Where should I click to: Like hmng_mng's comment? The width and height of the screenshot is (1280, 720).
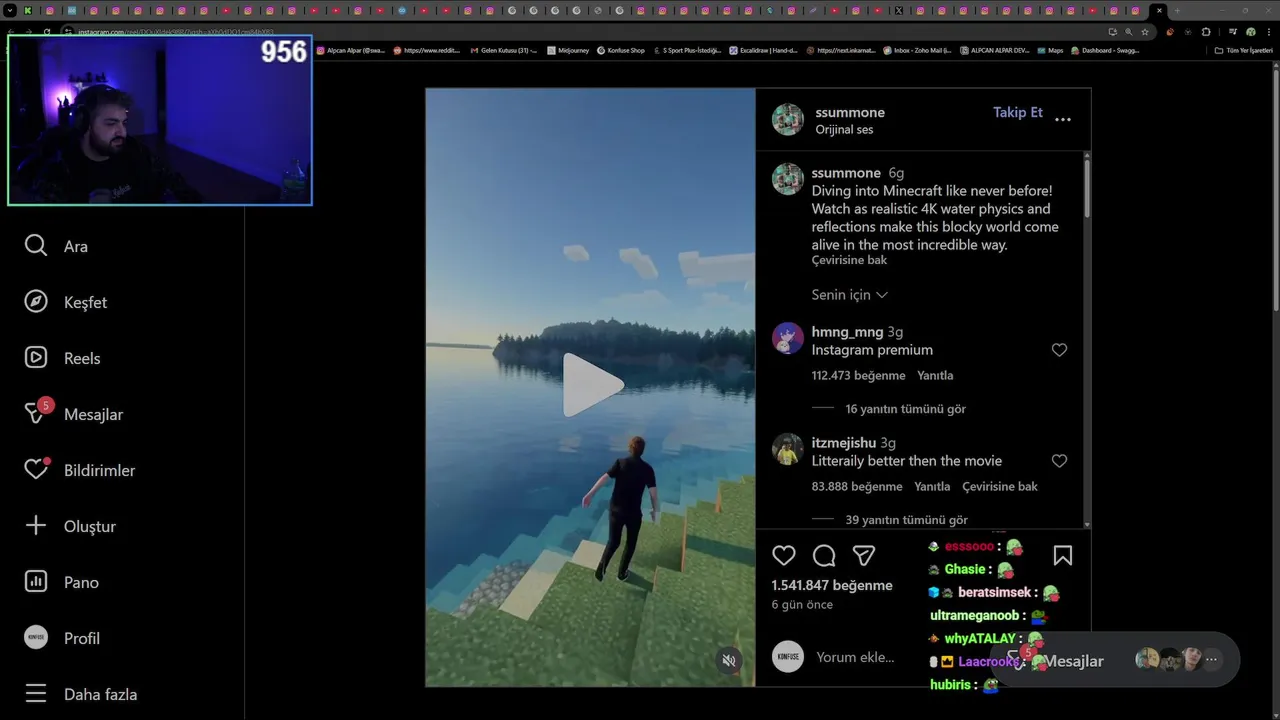pos(1059,350)
